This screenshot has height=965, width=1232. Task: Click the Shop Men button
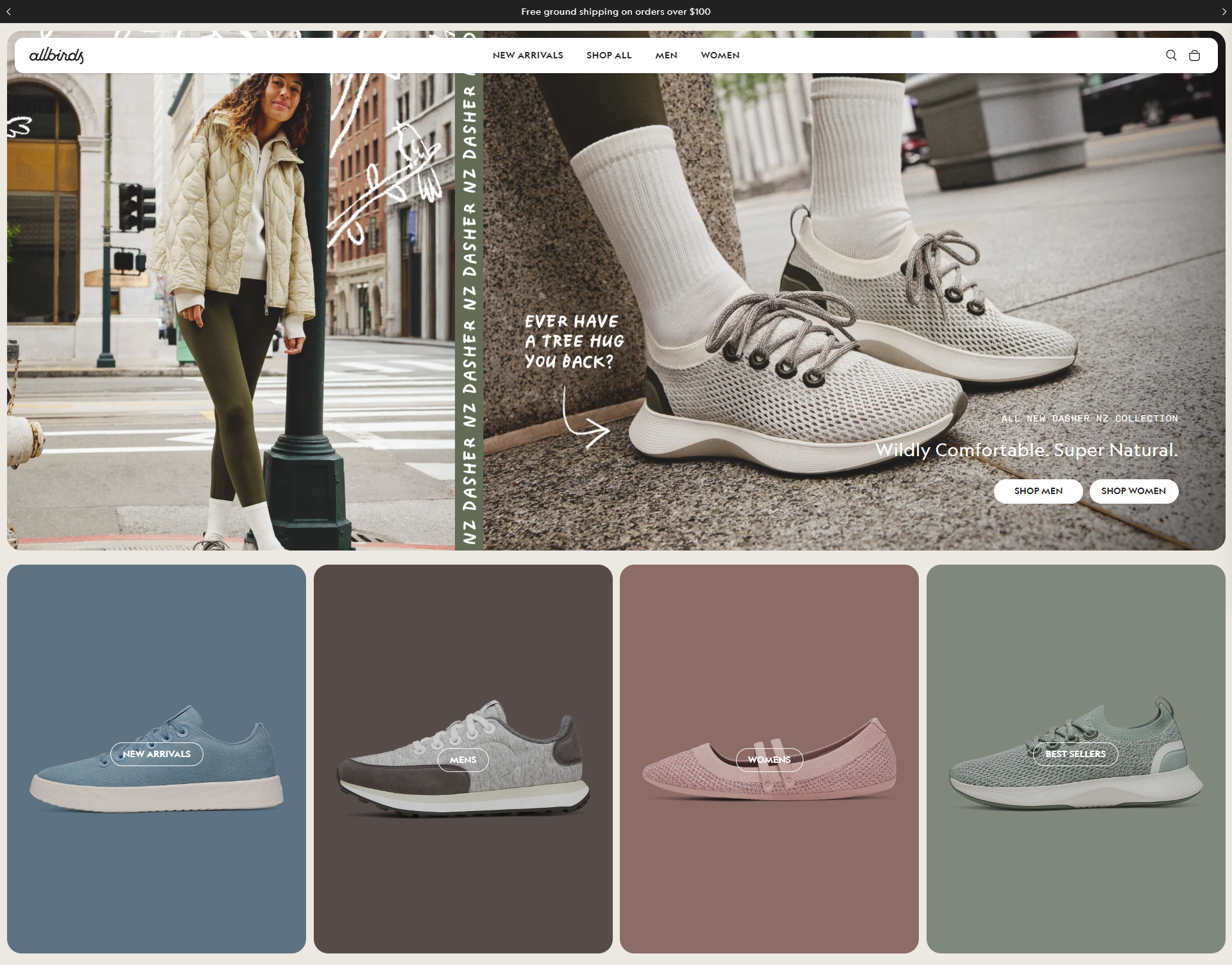(1038, 491)
